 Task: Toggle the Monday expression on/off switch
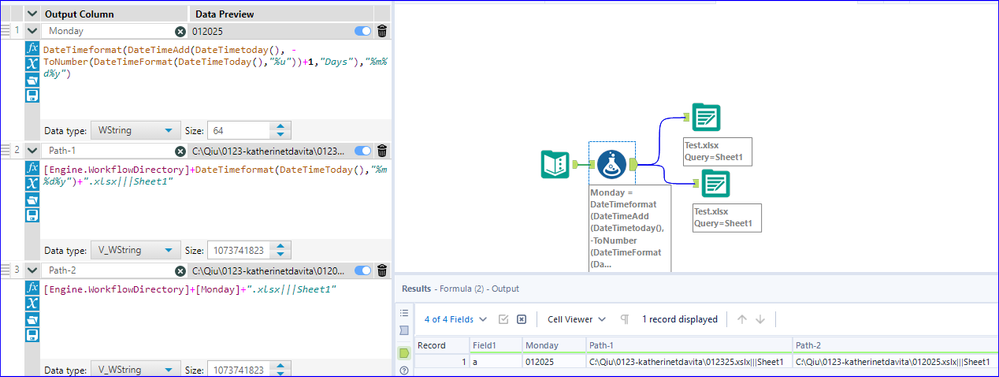click(363, 31)
